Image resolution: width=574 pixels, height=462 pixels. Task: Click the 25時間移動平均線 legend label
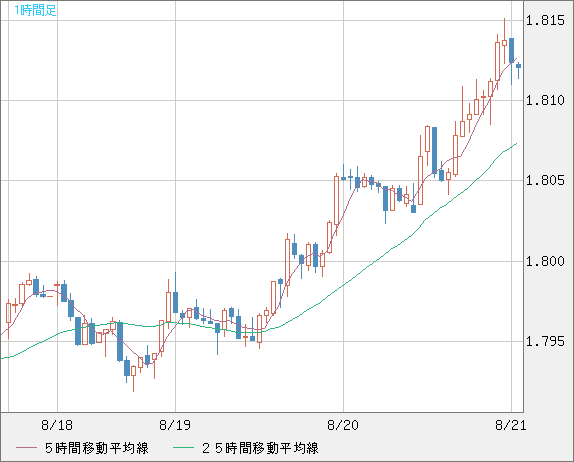(260, 448)
